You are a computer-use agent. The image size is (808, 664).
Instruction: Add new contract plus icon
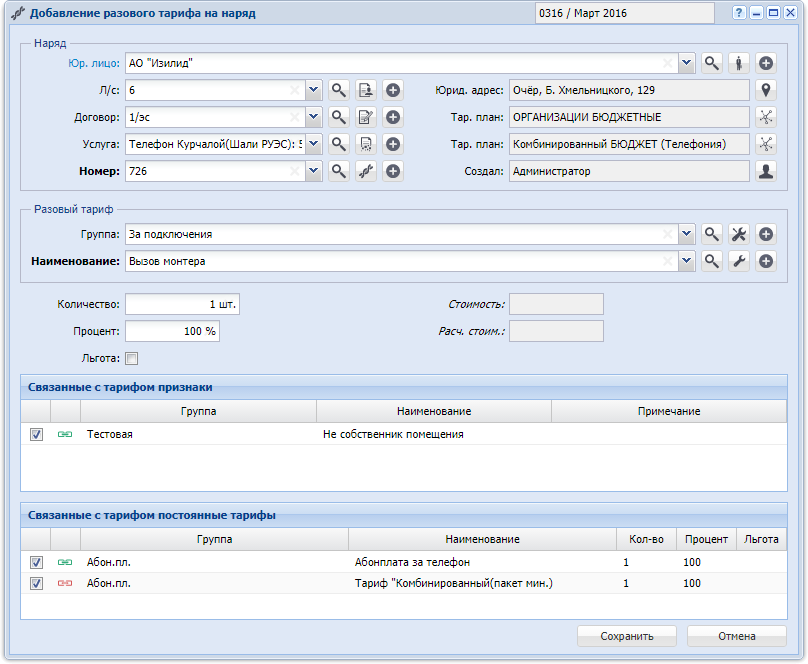pyautogui.click(x=393, y=117)
